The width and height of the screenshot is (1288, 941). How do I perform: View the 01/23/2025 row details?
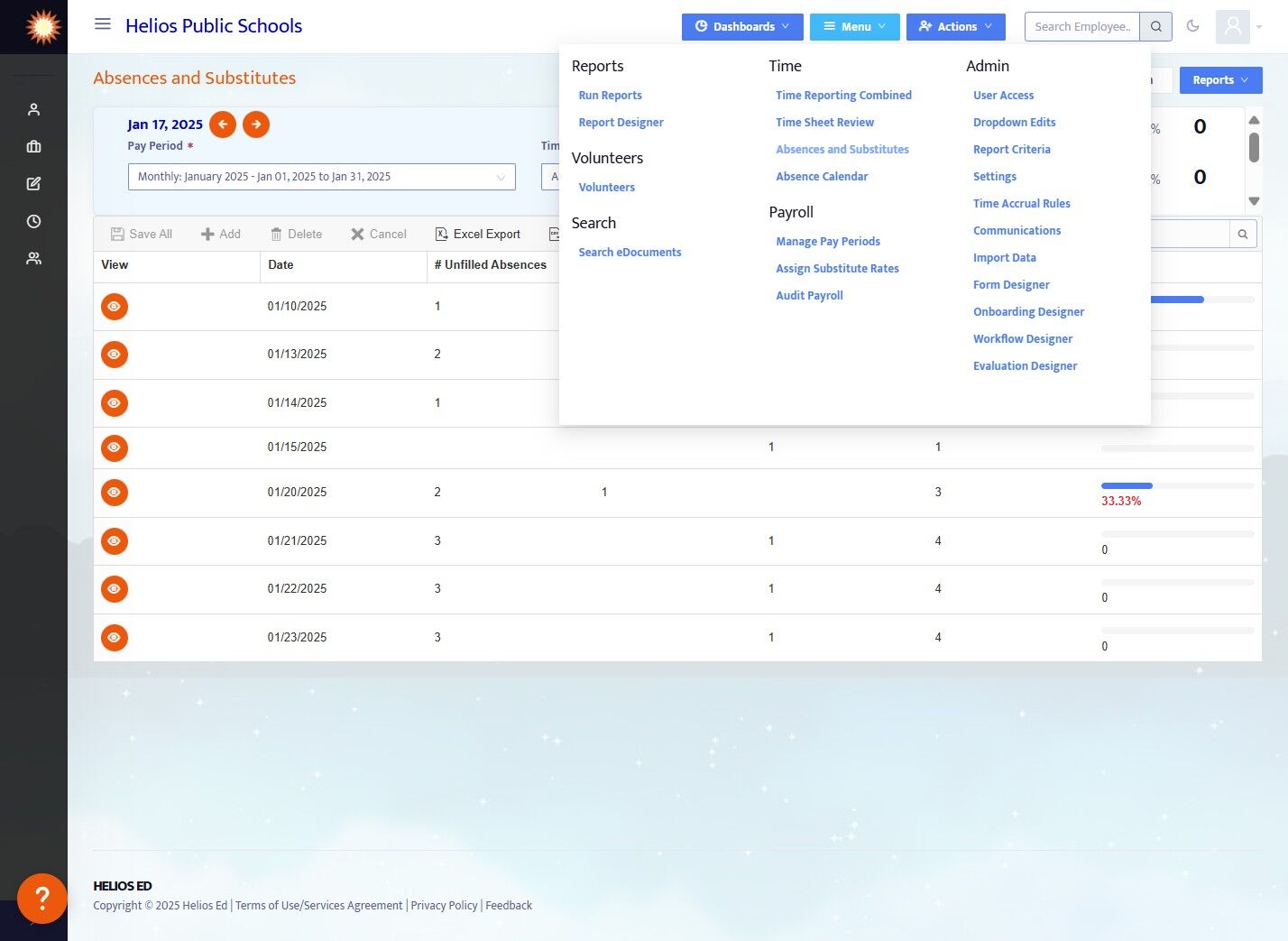[x=115, y=638]
